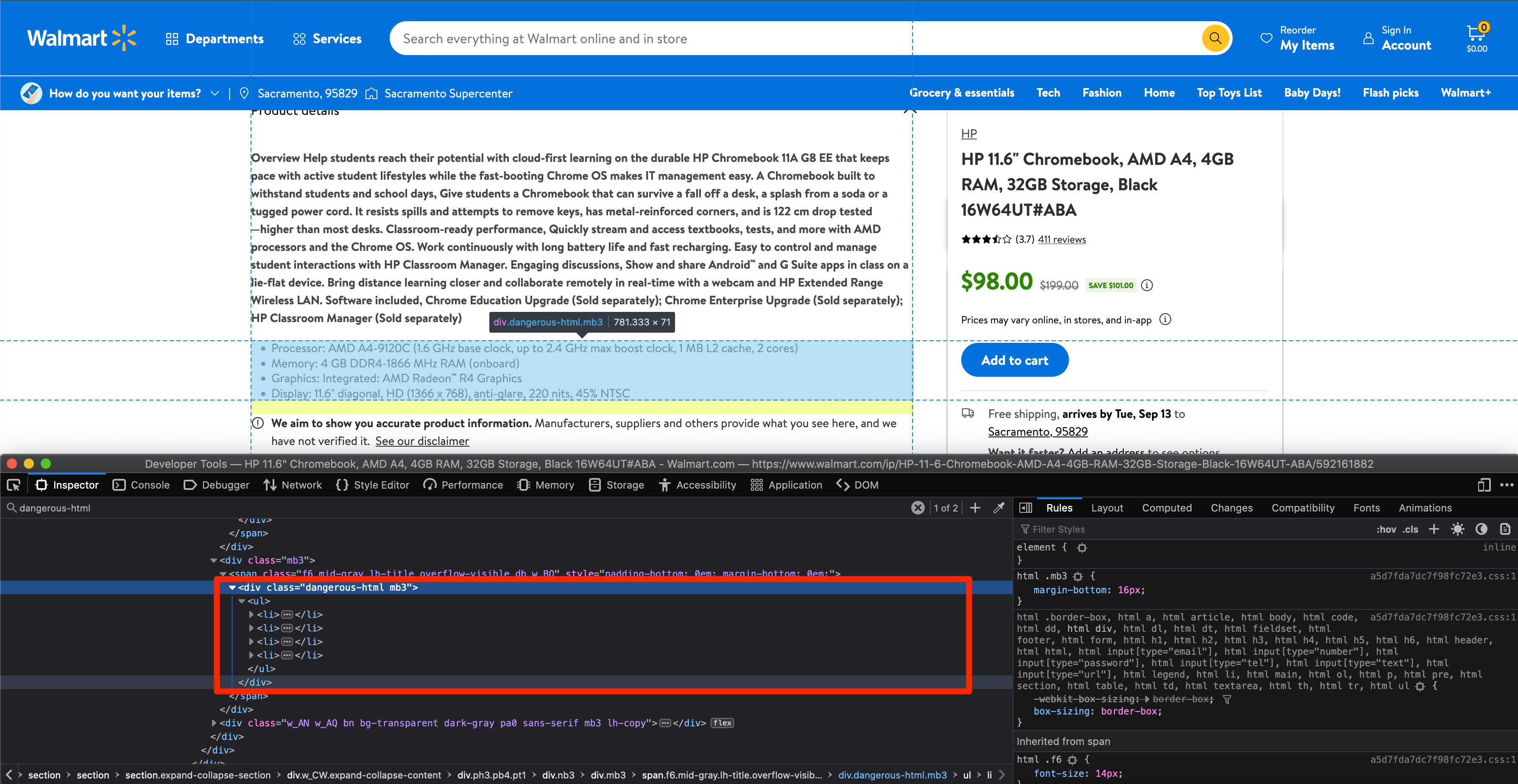Viewport: 1518px width, 784px height.
Task: Open the Network tab
Action: 293,485
